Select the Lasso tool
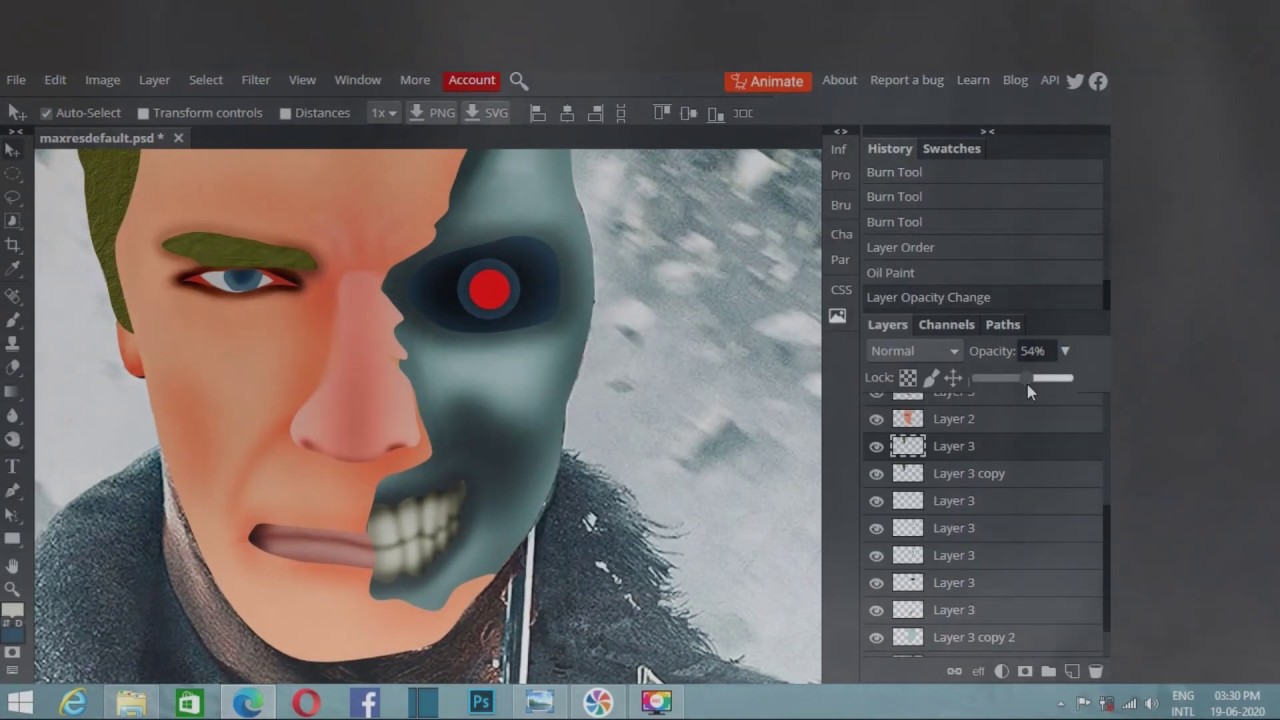 coord(13,197)
